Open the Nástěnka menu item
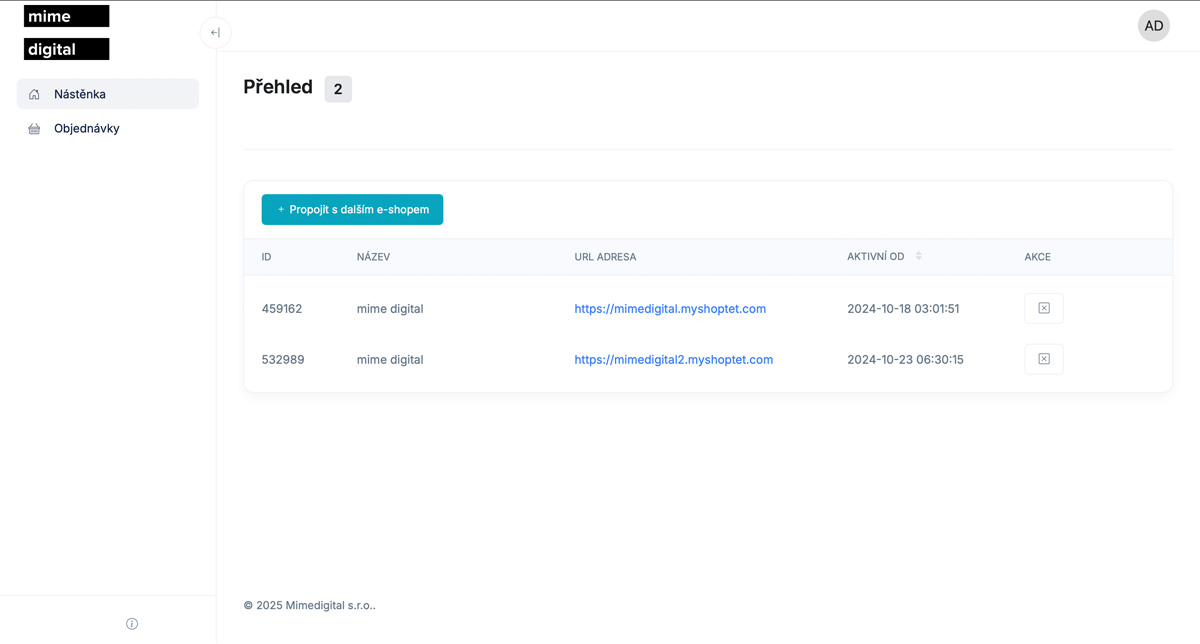This screenshot has height=644, width=1200. [80, 94]
